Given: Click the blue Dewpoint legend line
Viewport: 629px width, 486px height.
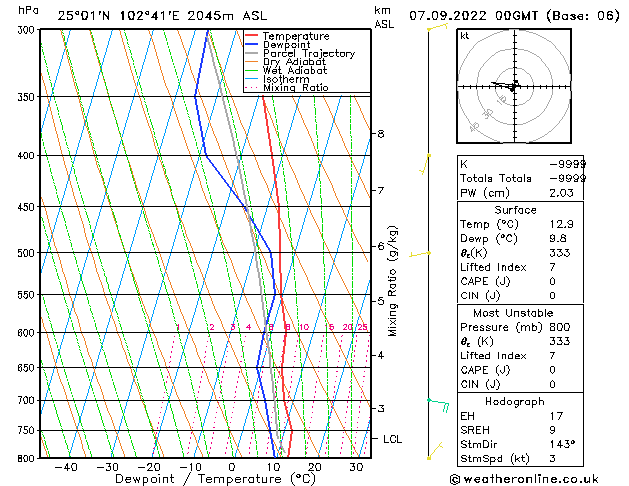Looking at the screenshot, I should pyautogui.click(x=251, y=44).
